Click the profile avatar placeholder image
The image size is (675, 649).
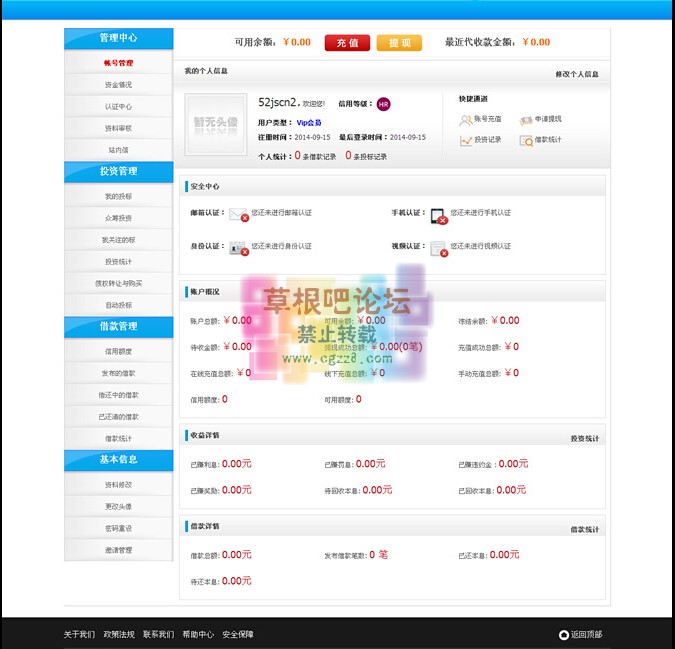pyautogui.click(x=216, y=124)
